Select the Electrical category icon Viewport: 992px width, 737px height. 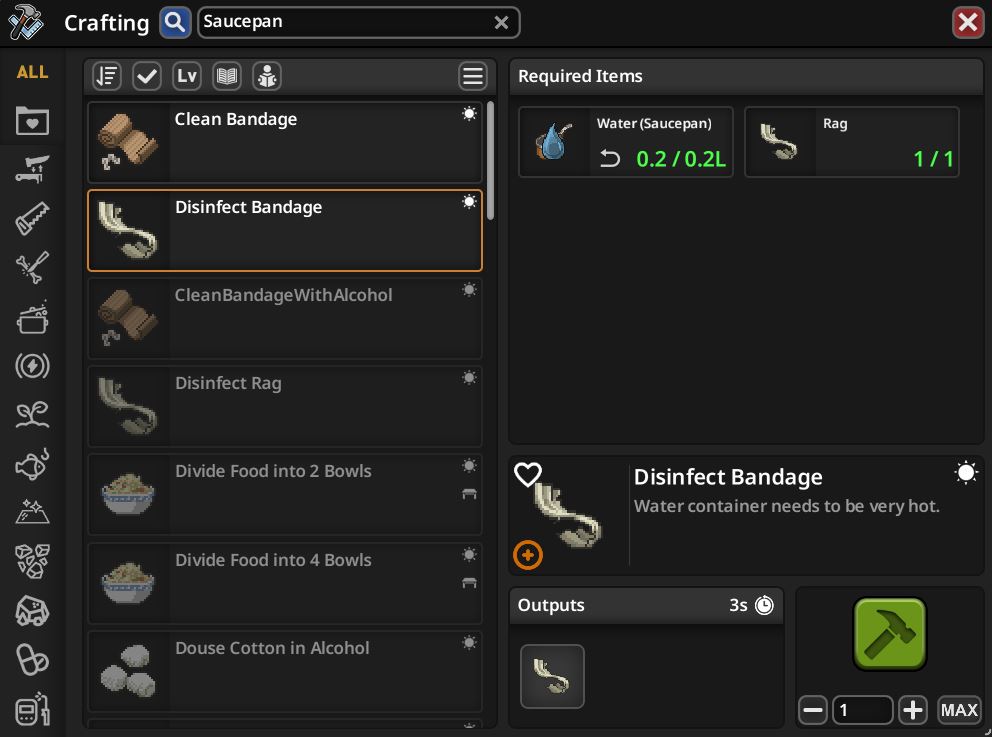click(32, 366)
